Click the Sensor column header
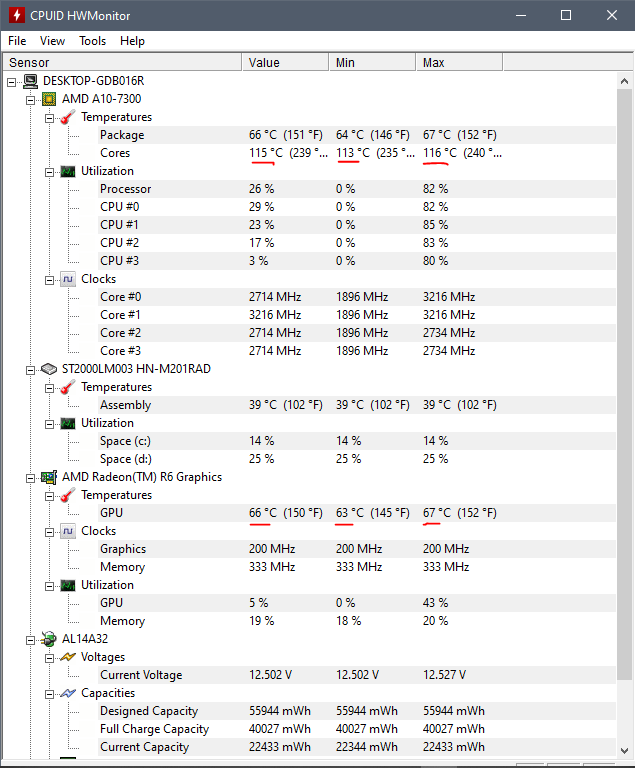The width and height of the screenshot is (635, 768). click(120, 62)
